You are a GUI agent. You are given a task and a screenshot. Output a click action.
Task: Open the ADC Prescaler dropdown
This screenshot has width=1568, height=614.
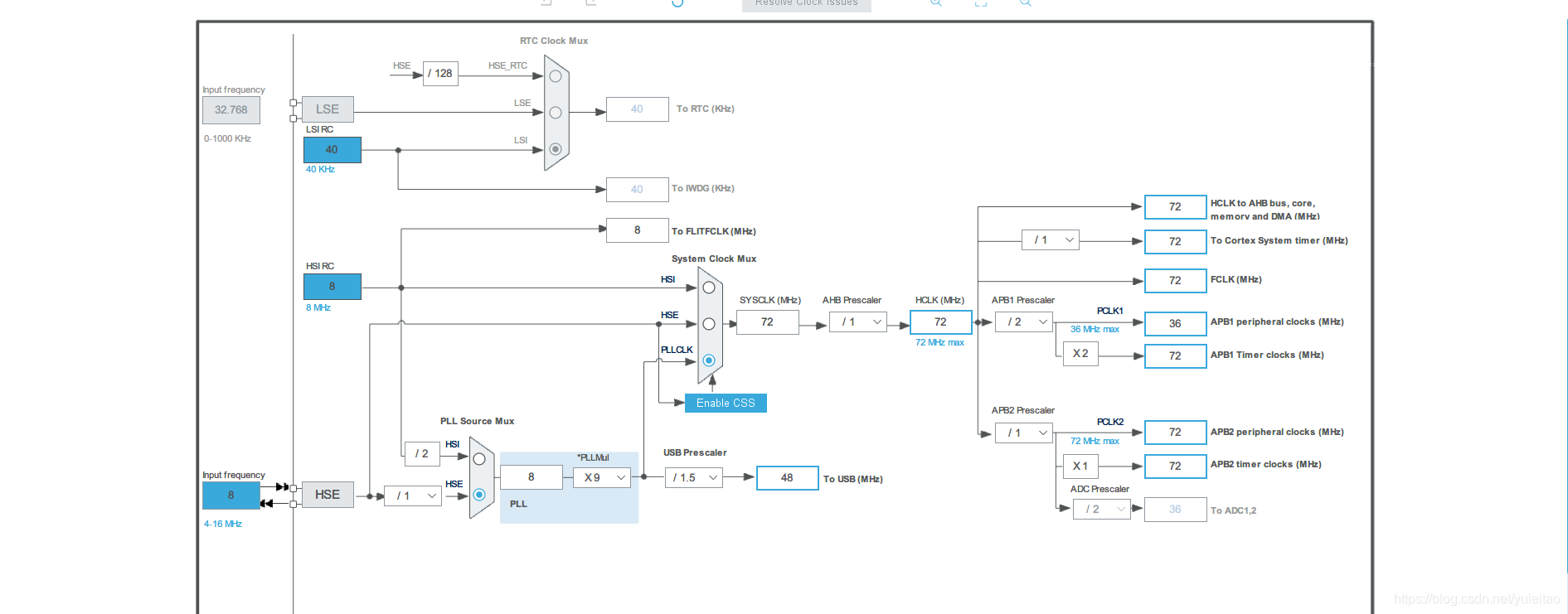[1102, 510]
